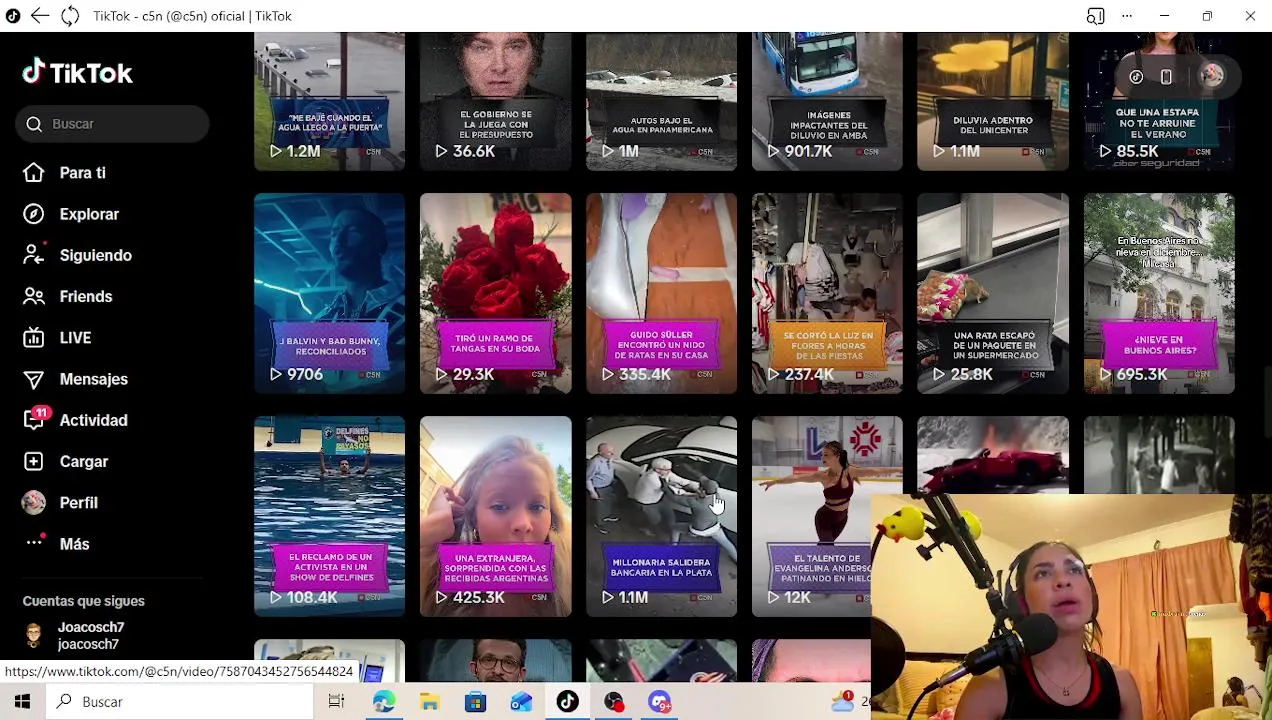Play video 'Una rata escapó de un paquete'
Viewport: 1272px width, 720px height.
pyautogui.click(x=993, y=293)
